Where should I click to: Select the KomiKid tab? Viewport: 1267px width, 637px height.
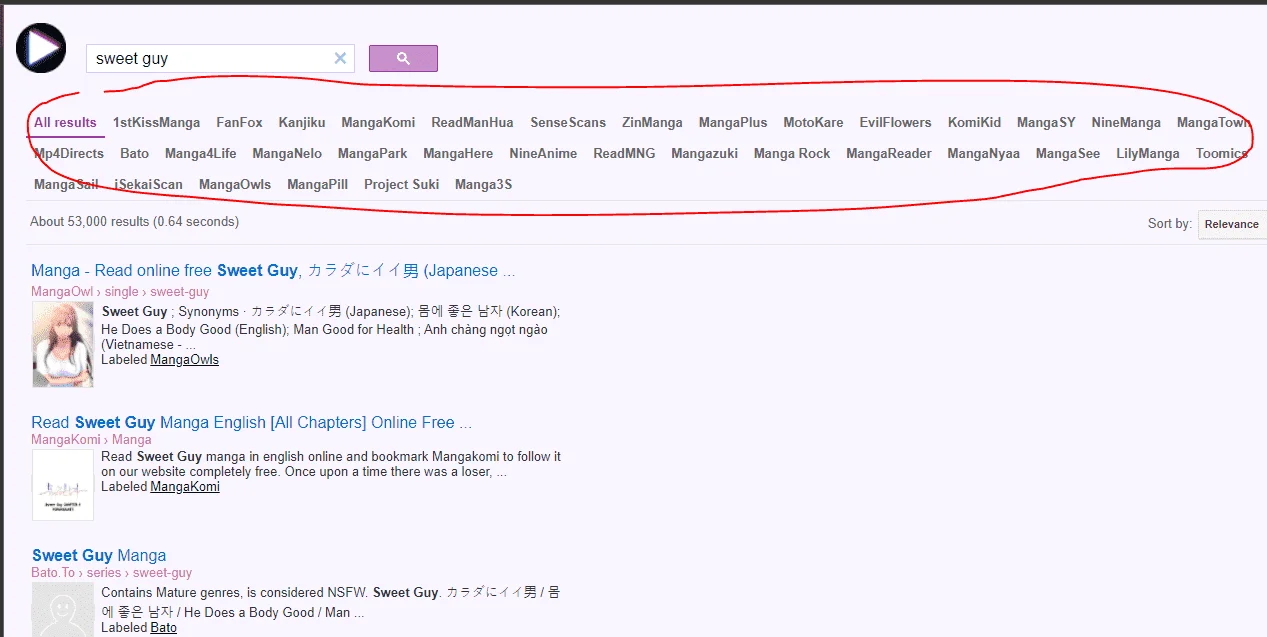pos(974,122)
